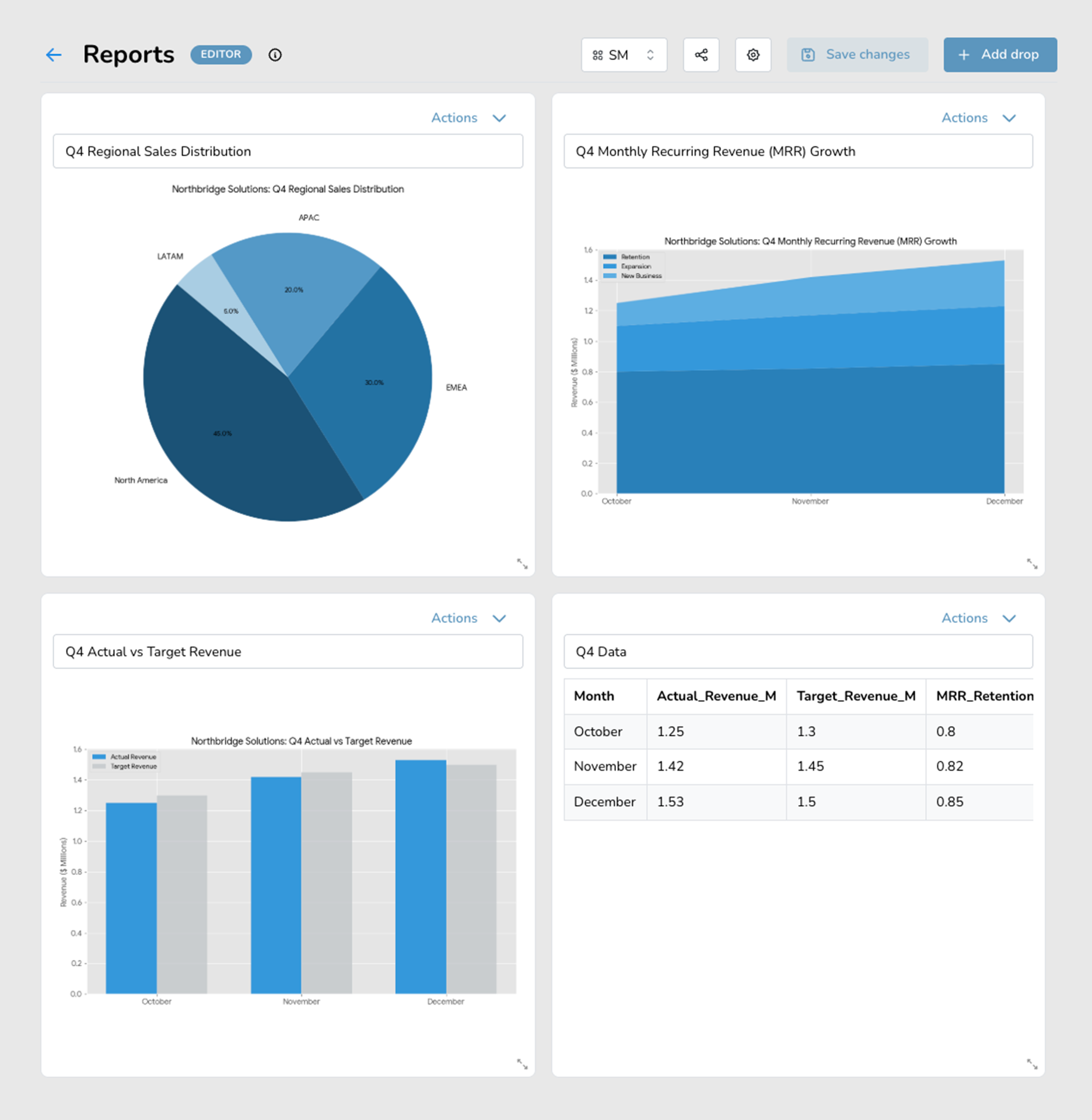Click the Save changes button

(x=857, y=55)
